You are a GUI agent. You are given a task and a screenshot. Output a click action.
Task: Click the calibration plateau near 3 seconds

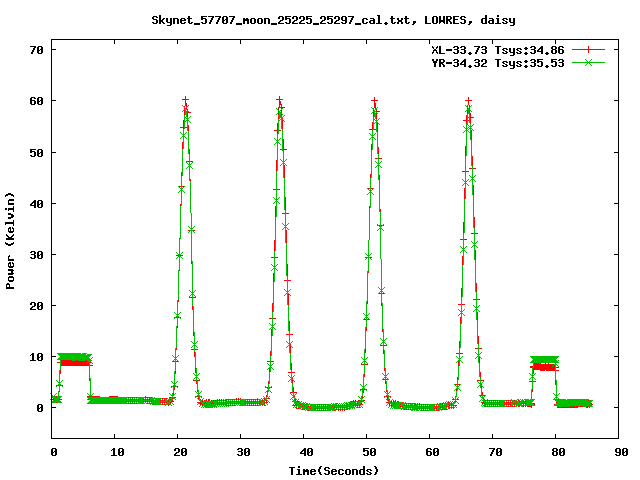click(74, 360)
